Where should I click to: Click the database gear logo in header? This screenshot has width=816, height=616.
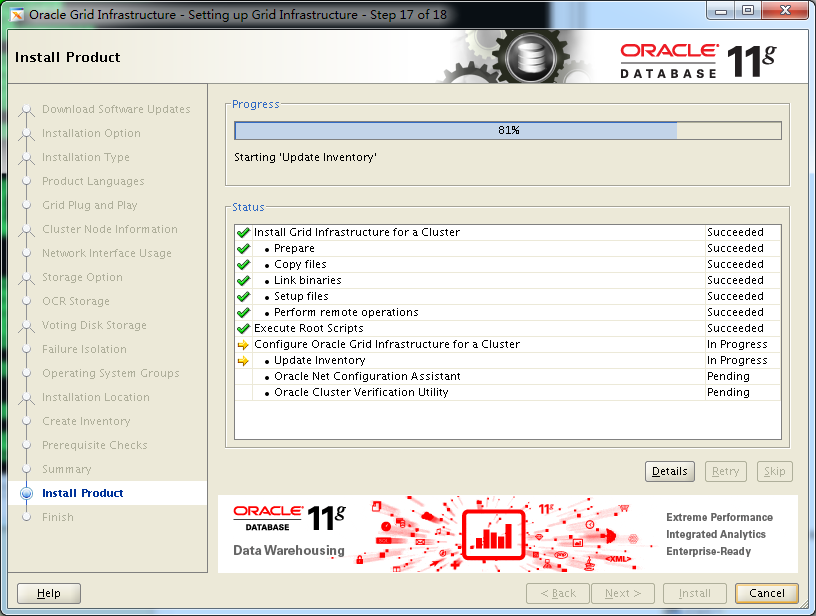tap(531, 56)
